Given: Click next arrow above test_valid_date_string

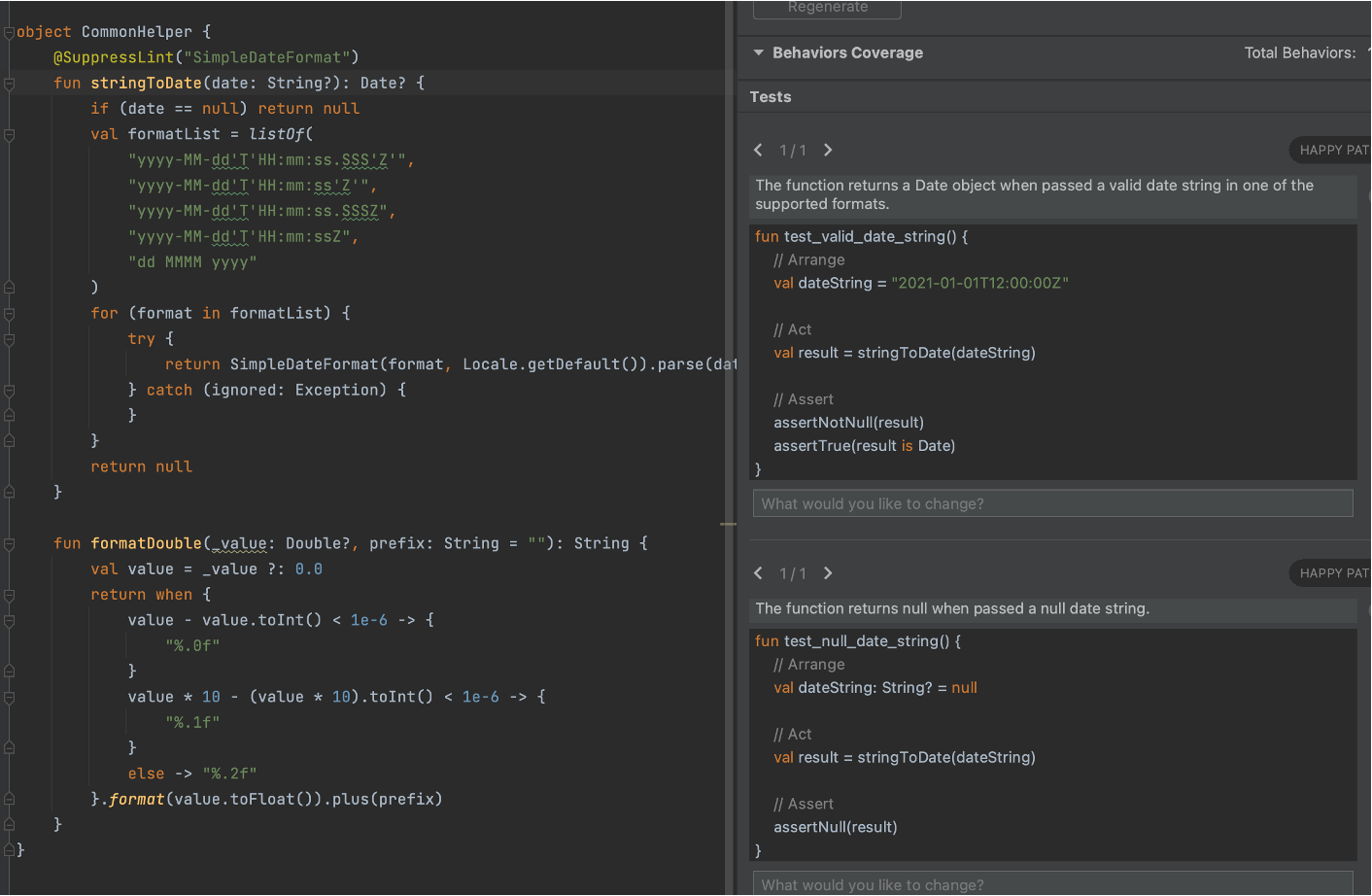Looking at the screenshot, I should point(828,150).
